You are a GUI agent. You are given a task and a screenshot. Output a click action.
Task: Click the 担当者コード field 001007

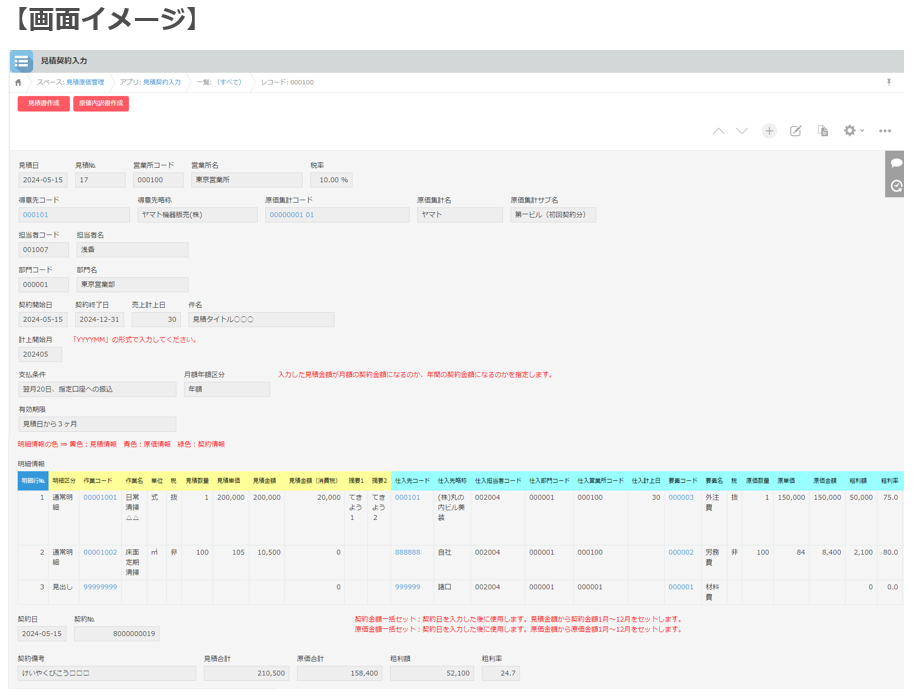pos(44,250)
